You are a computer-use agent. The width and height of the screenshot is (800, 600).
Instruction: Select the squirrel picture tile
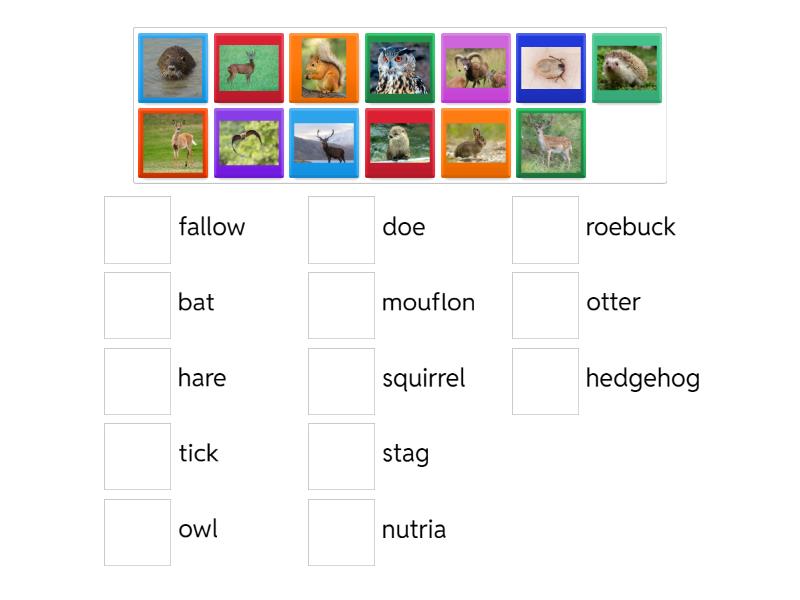(x=324, y=68)
